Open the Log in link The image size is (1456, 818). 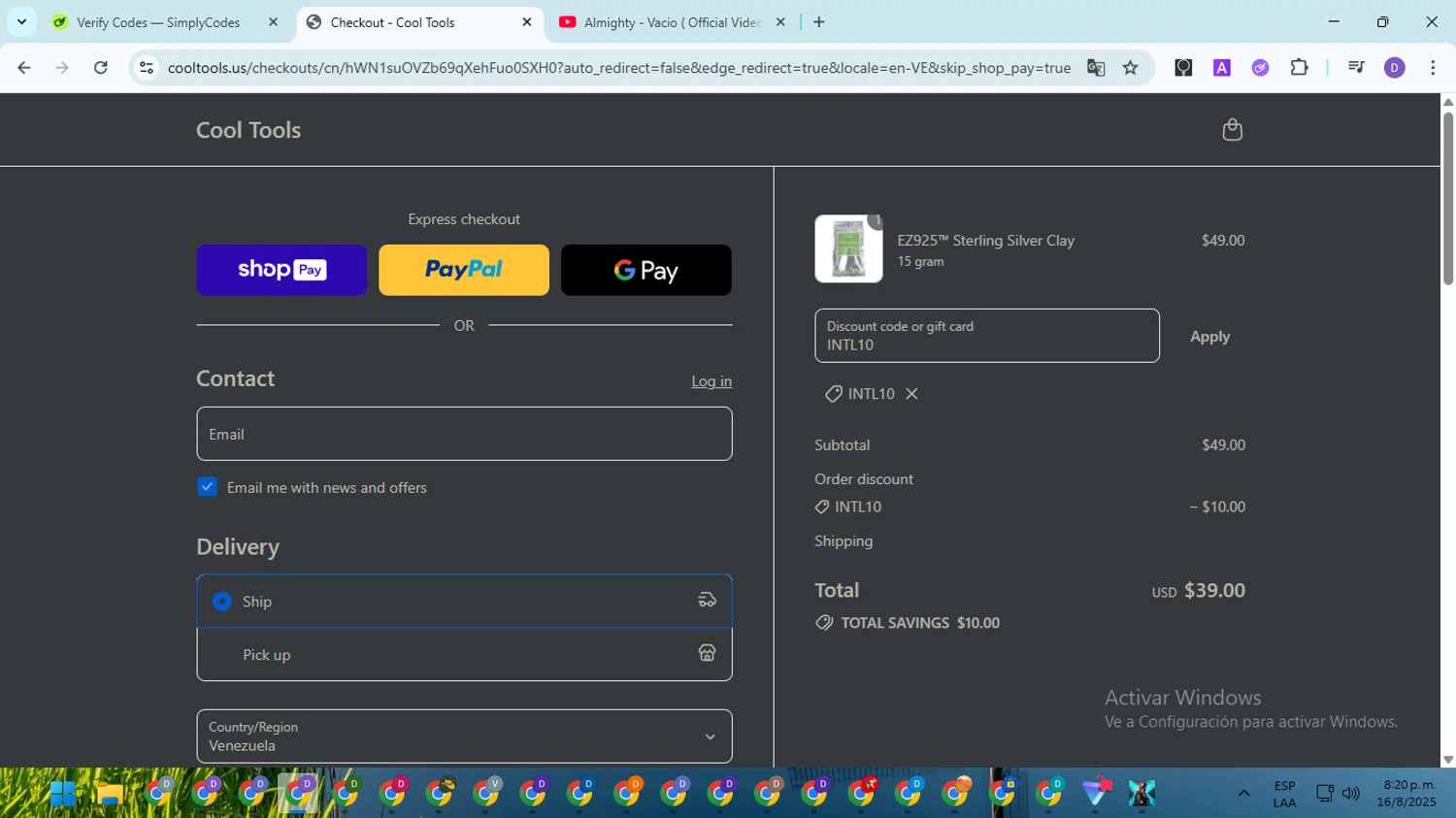(x=711, y=381)
